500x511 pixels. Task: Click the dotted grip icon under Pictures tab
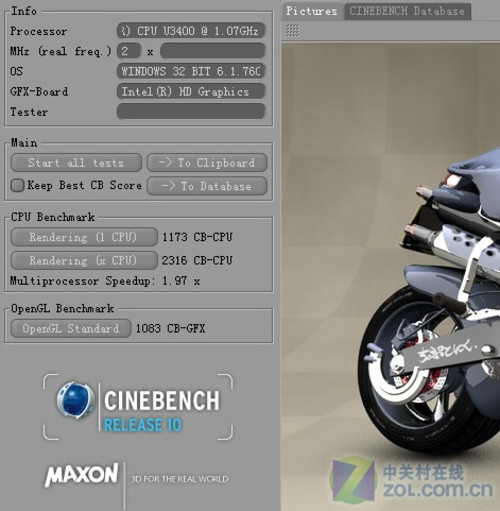click(292, 31)
